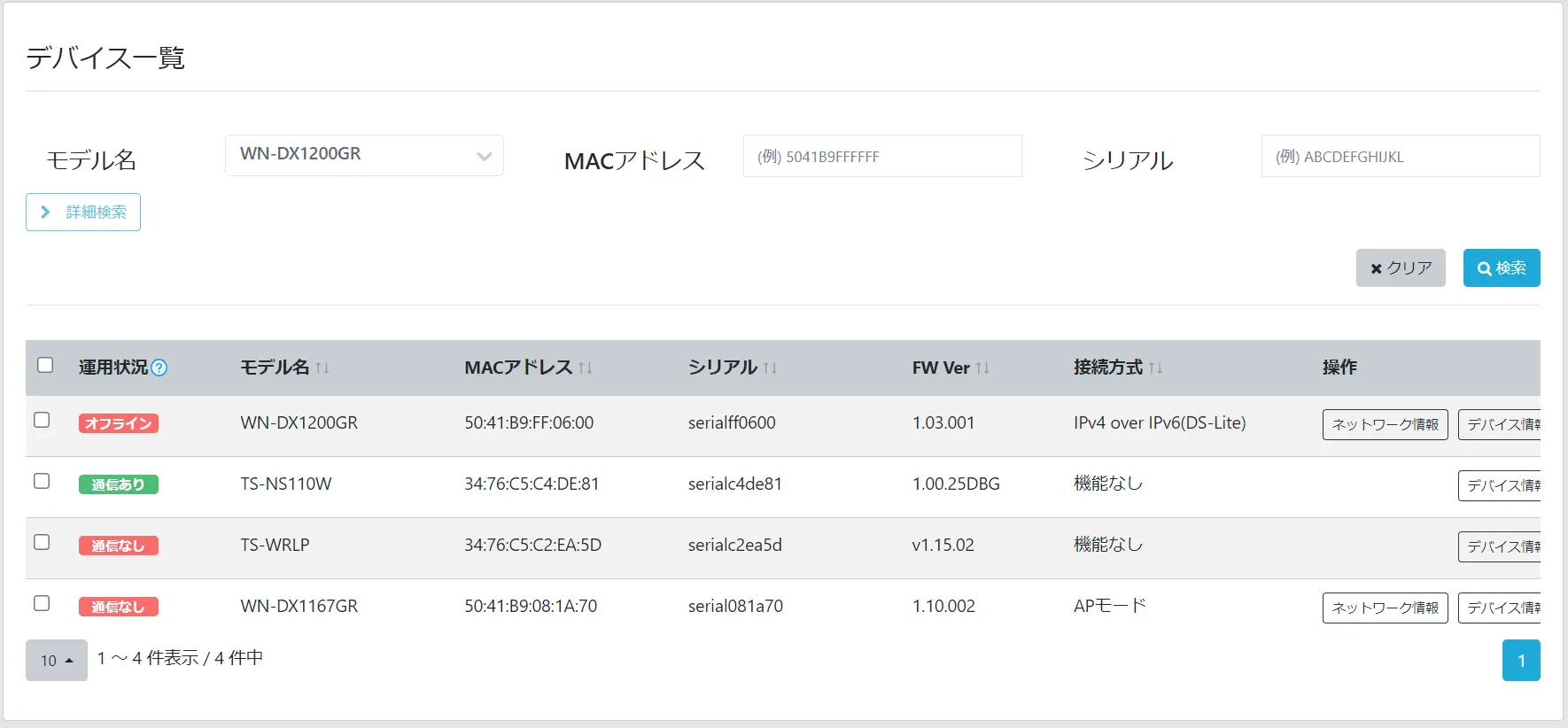Check the WN-DX1167GR row checkbox
The height and width of the screenshot is (728, 1568).
tap(42, 603)
